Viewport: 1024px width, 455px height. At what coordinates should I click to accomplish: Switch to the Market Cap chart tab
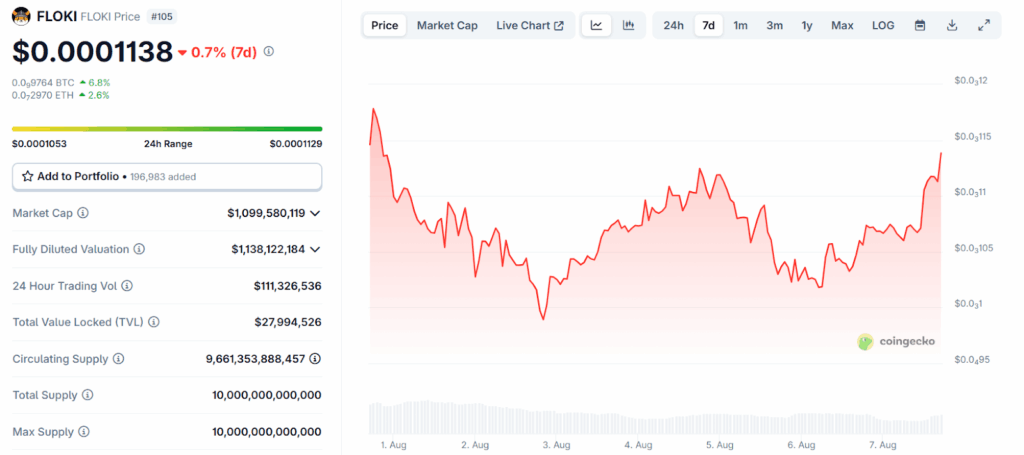[447, 25]
